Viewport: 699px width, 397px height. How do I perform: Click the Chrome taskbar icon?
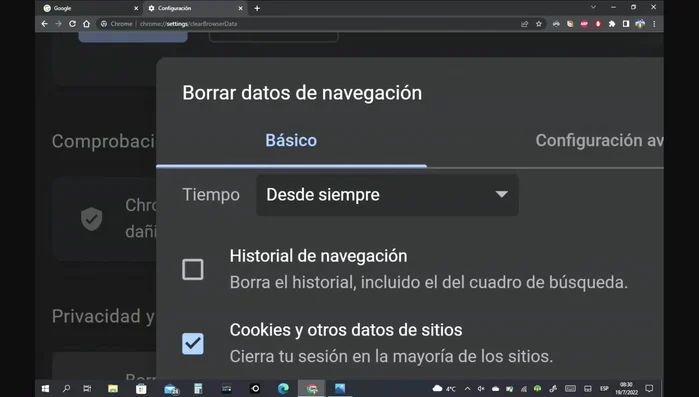pos(312,389)
